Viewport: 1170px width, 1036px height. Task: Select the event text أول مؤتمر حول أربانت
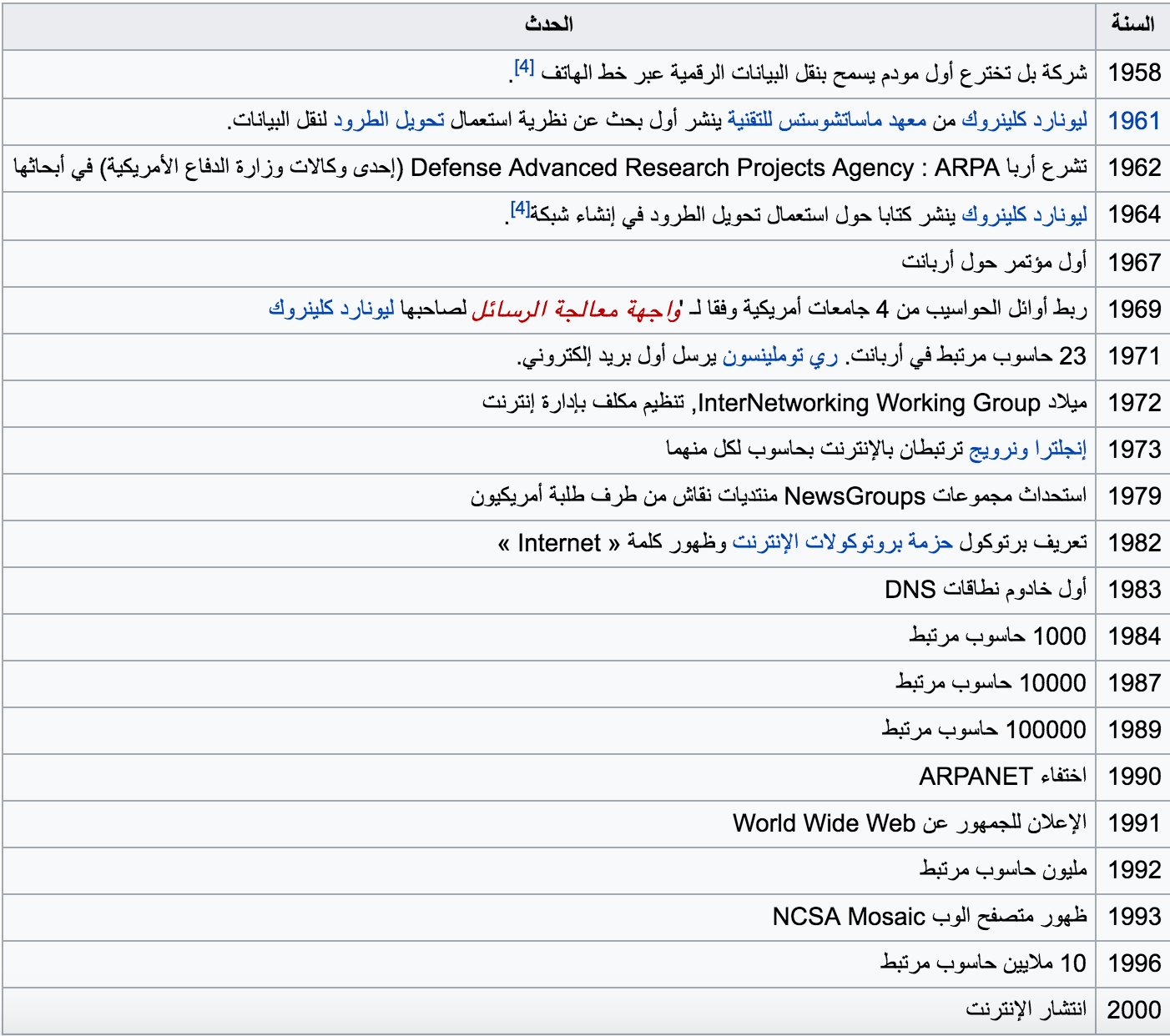tap(994, 263)
